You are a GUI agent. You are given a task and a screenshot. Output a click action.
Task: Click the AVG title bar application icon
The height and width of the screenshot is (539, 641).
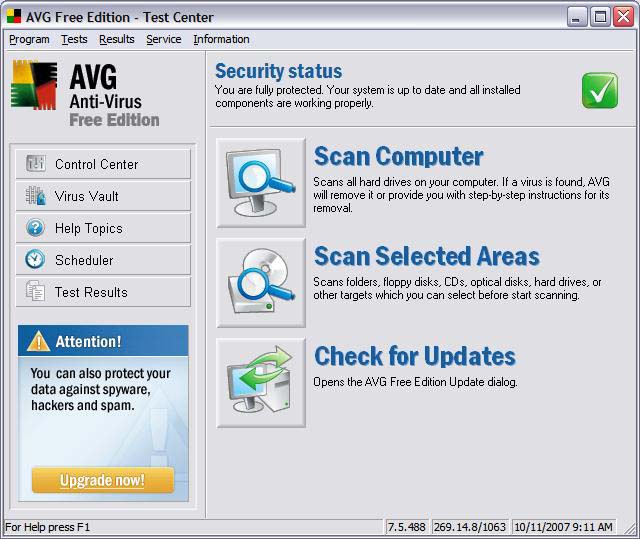coord(14,16)
